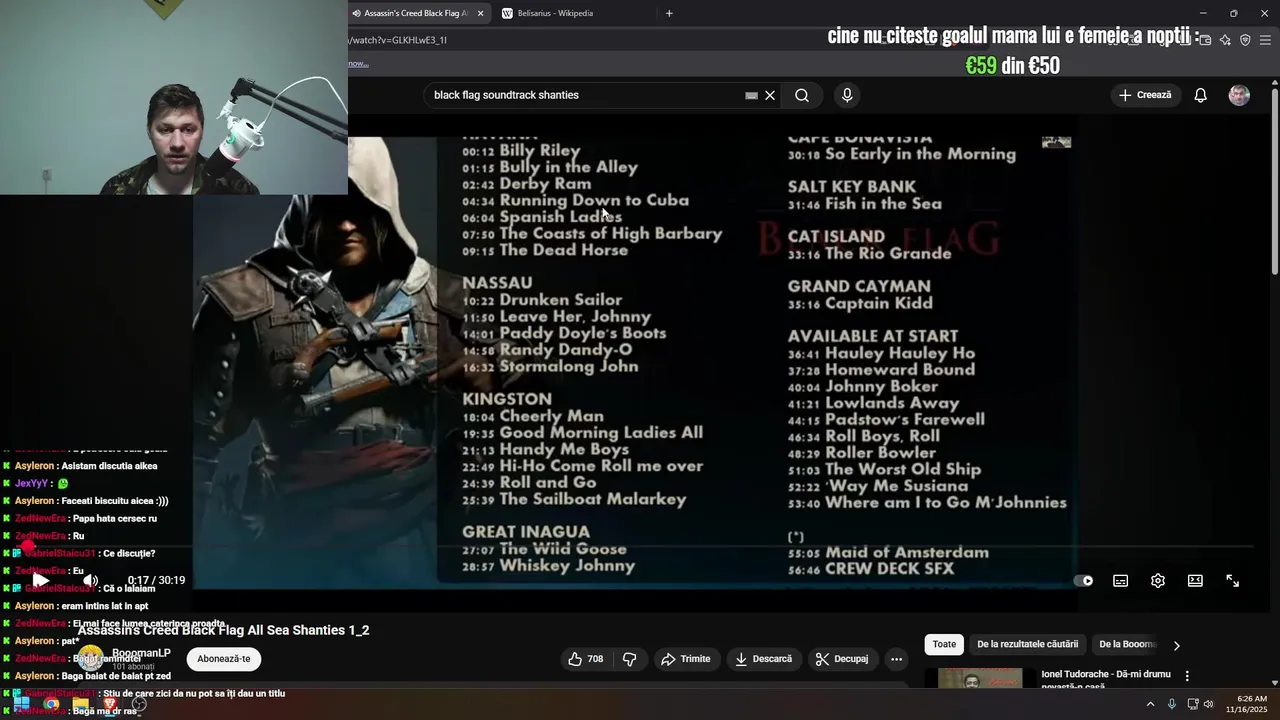
Task: Open the on-screen keyboard icon in search
Action: [751, 95]
